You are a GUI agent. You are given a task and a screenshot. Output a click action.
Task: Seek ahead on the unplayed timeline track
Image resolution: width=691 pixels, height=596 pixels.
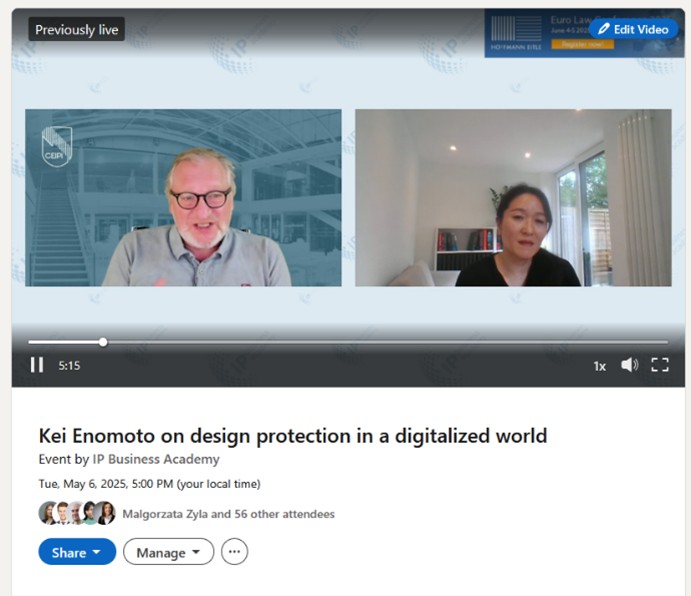[x=400, y=342]
